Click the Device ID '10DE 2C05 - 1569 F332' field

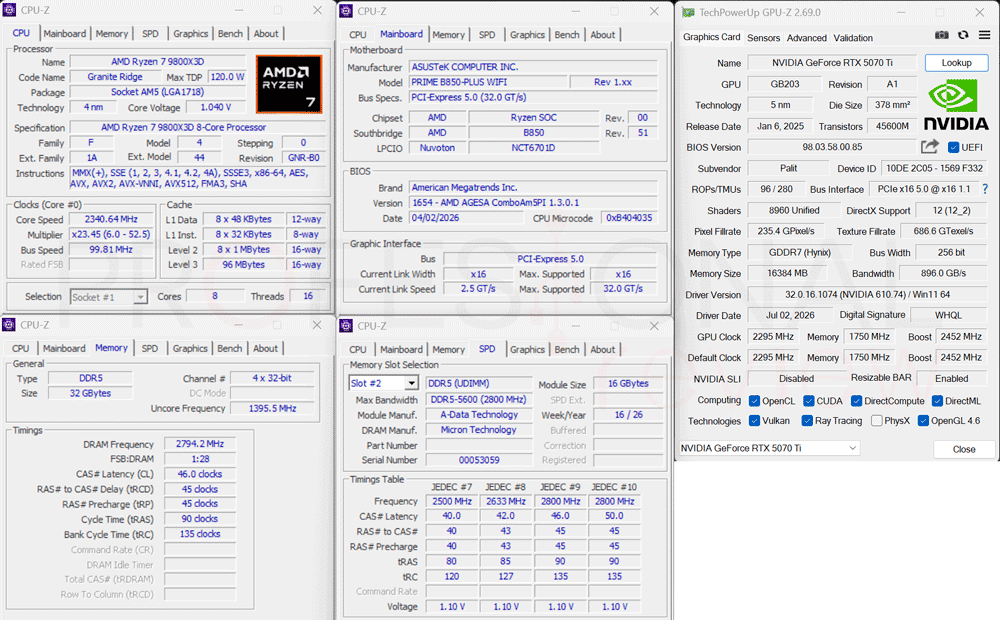coord(934,168)
